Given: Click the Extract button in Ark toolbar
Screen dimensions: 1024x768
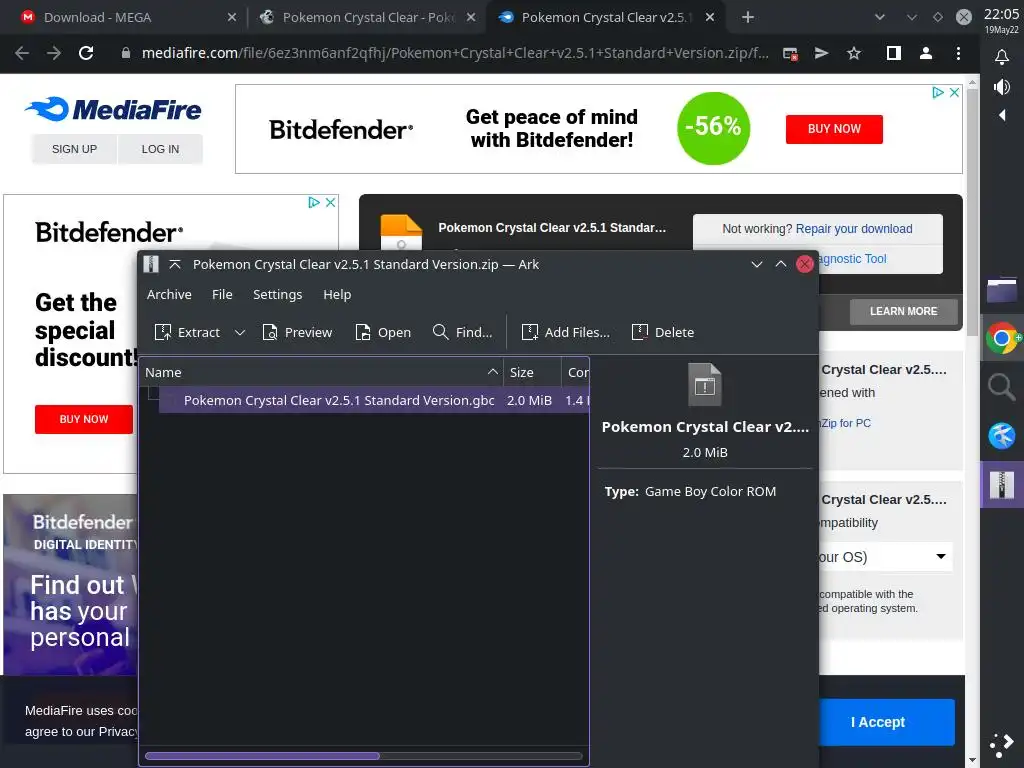Looking at the screenshot, I should pyautogui.click(x=187, y=332).
